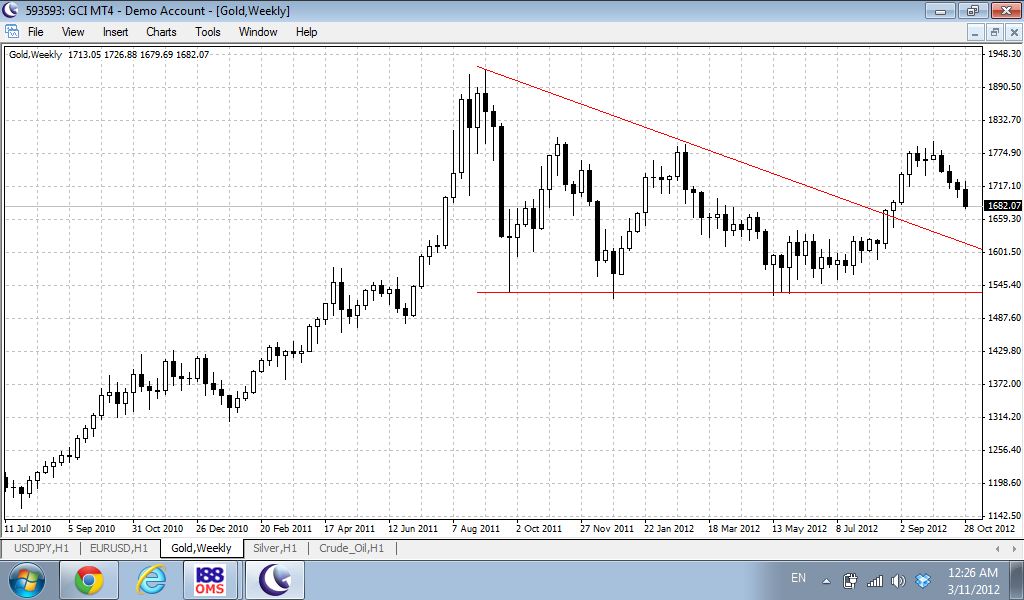
Task: Click the chart document icon beside File
Action: pos(12,32)
